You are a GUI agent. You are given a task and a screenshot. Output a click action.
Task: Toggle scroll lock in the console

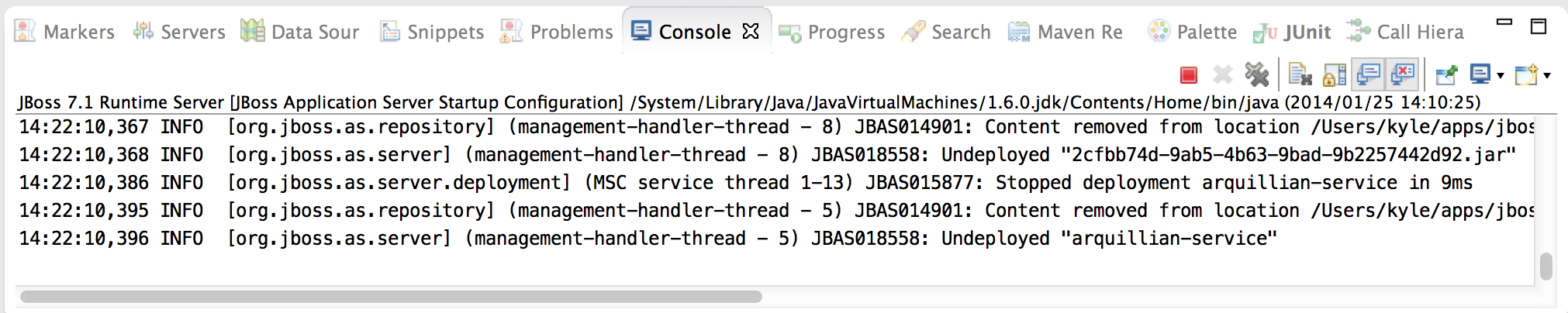(x=1334, y=74)
